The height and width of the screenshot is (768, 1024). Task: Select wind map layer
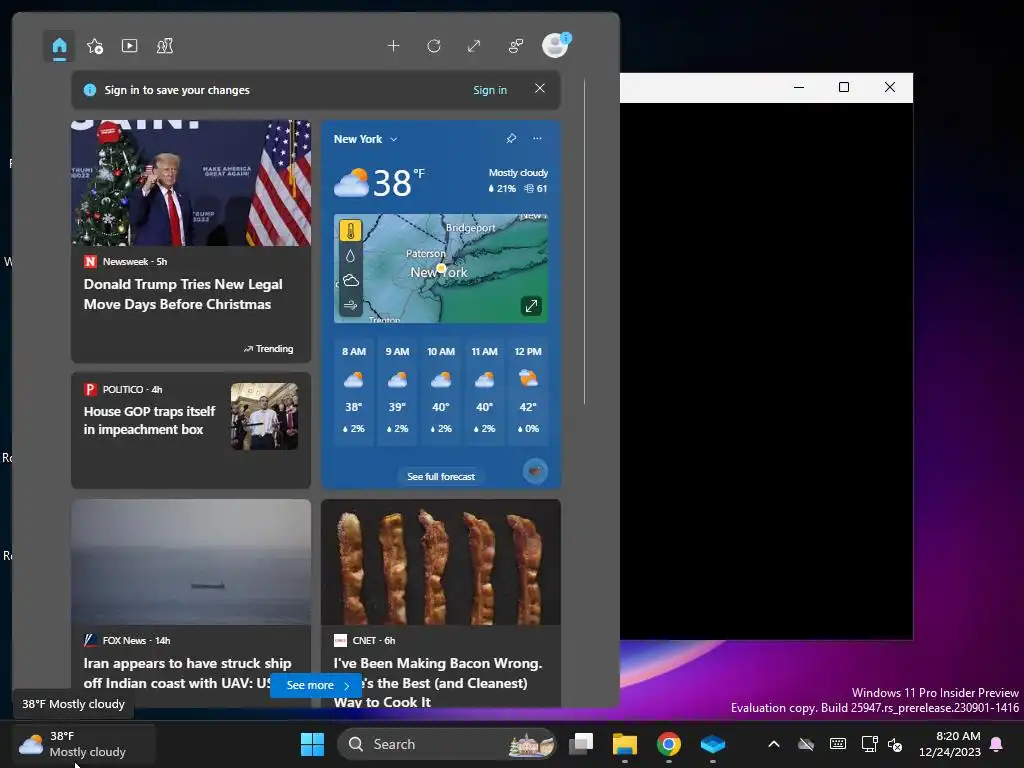(x=351, y=305)
